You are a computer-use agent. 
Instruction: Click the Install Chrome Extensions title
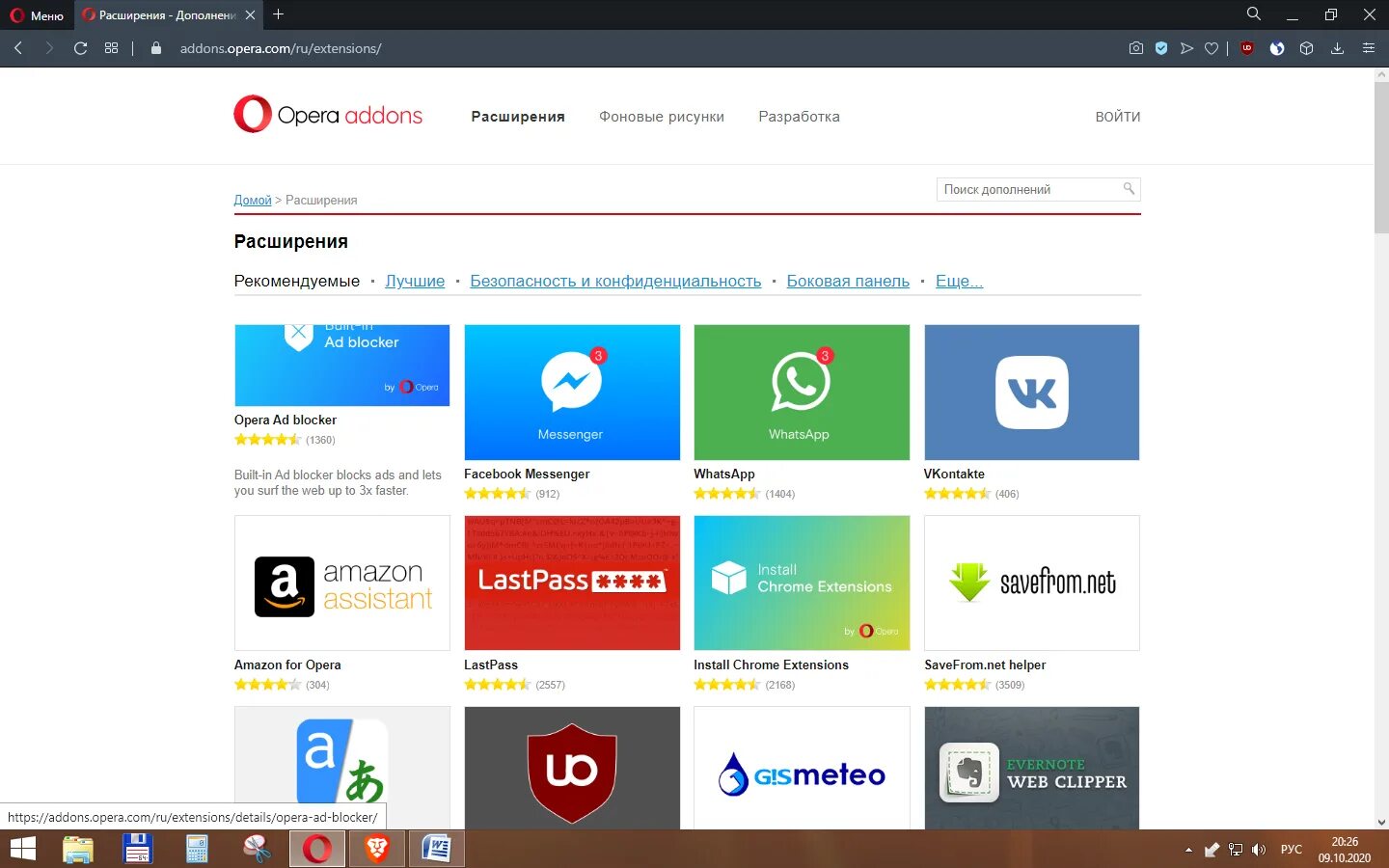[x=771, y=665]
